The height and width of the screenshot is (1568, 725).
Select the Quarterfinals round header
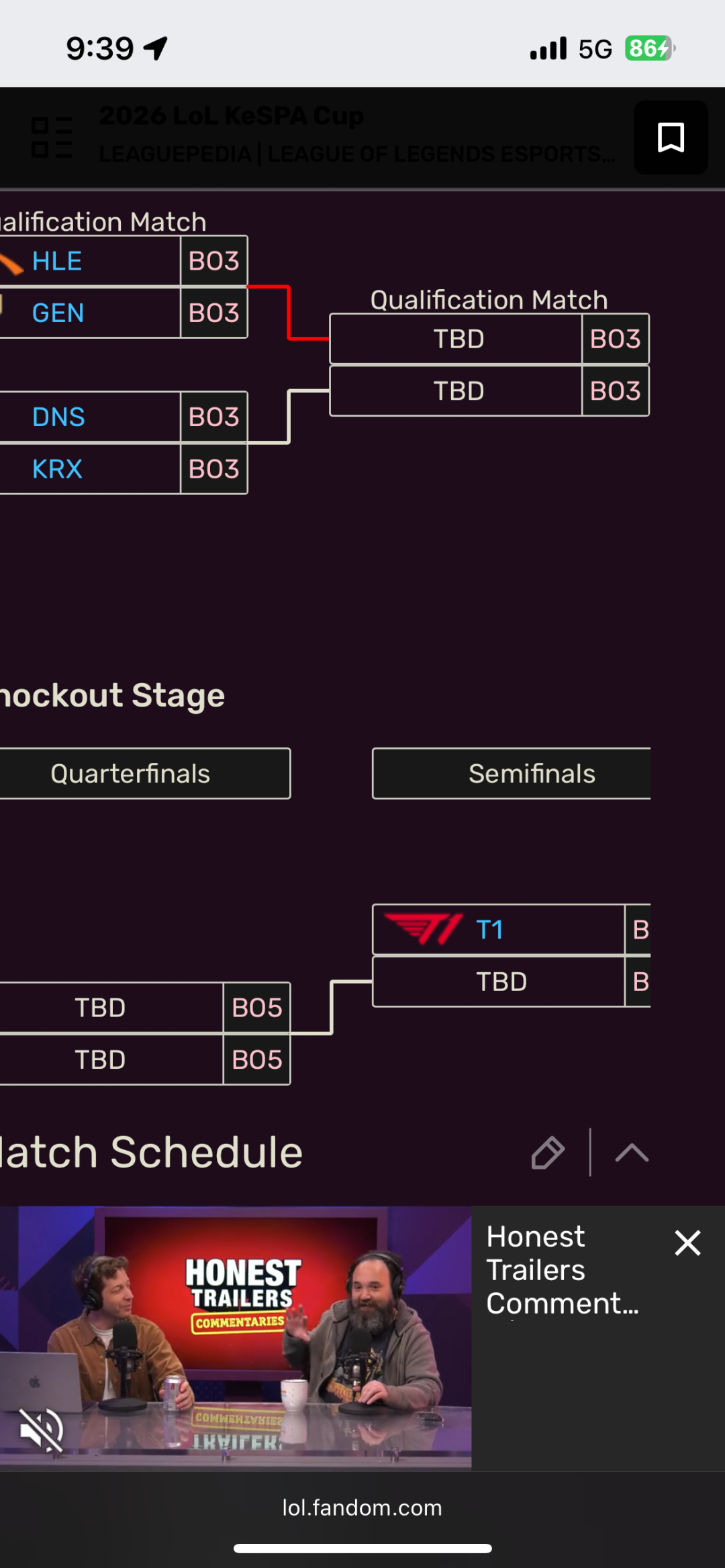130,774
